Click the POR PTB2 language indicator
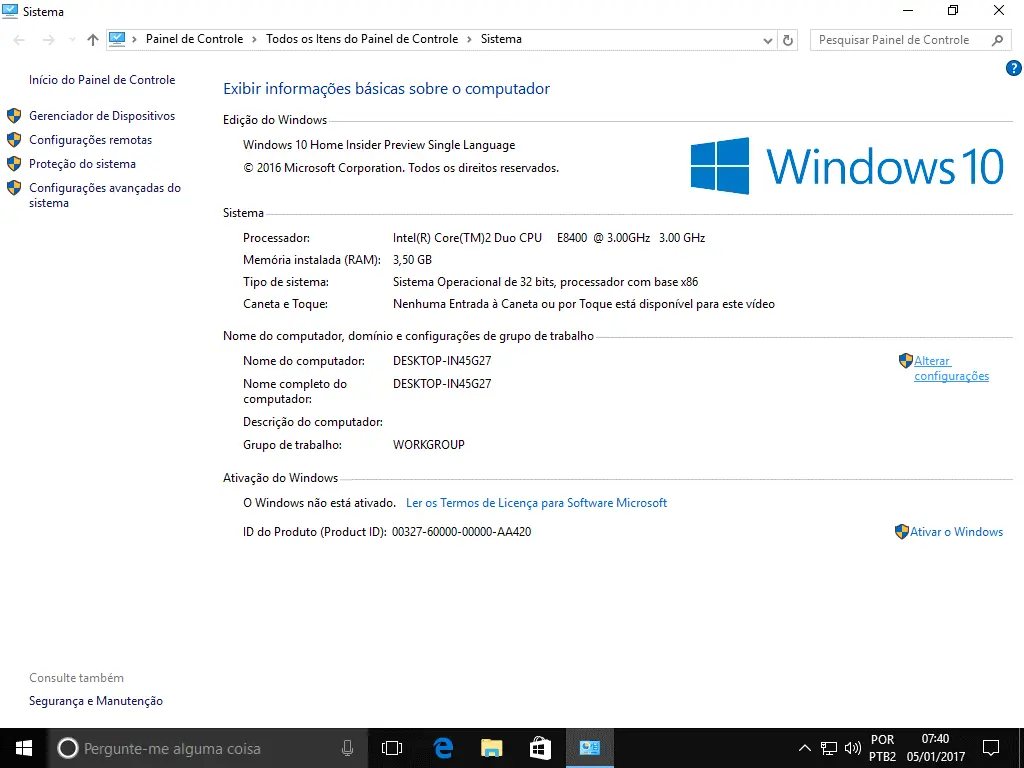The height and width of the screenshot is (768, 1024). point(882,748)
